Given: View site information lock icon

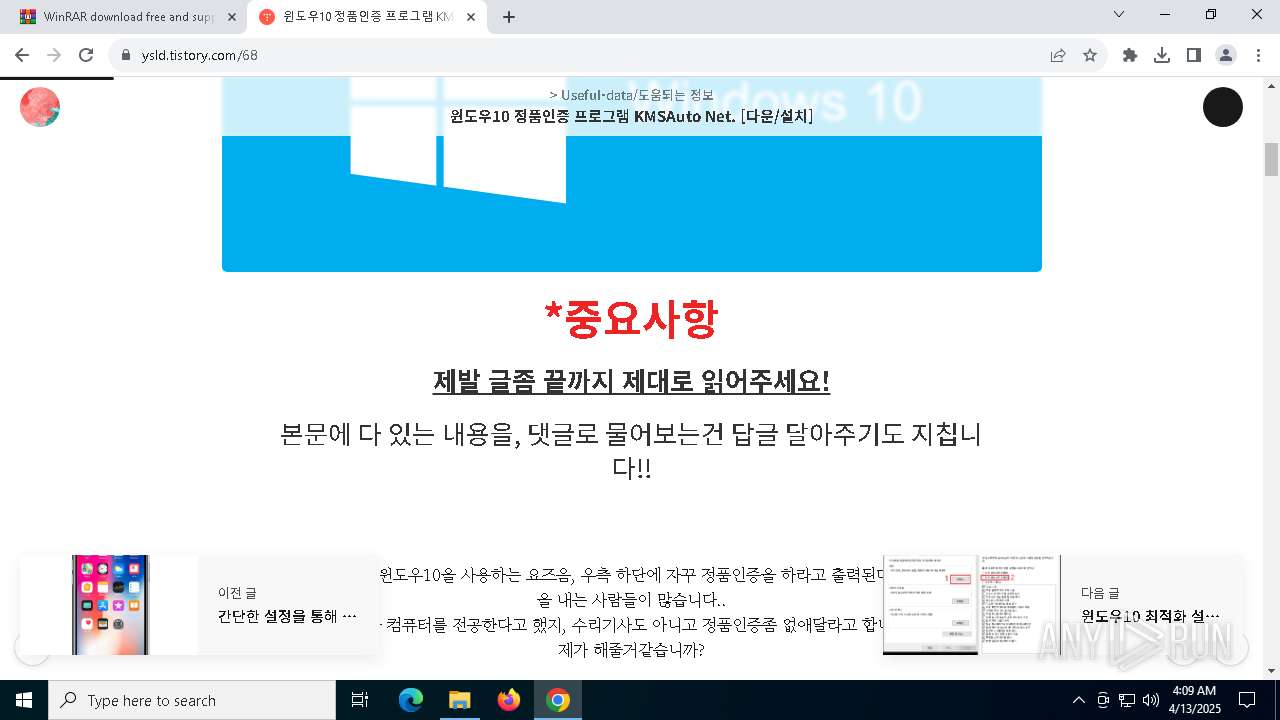Looking at the screenshot, I should pyautogui.click(x=126, y=55).
